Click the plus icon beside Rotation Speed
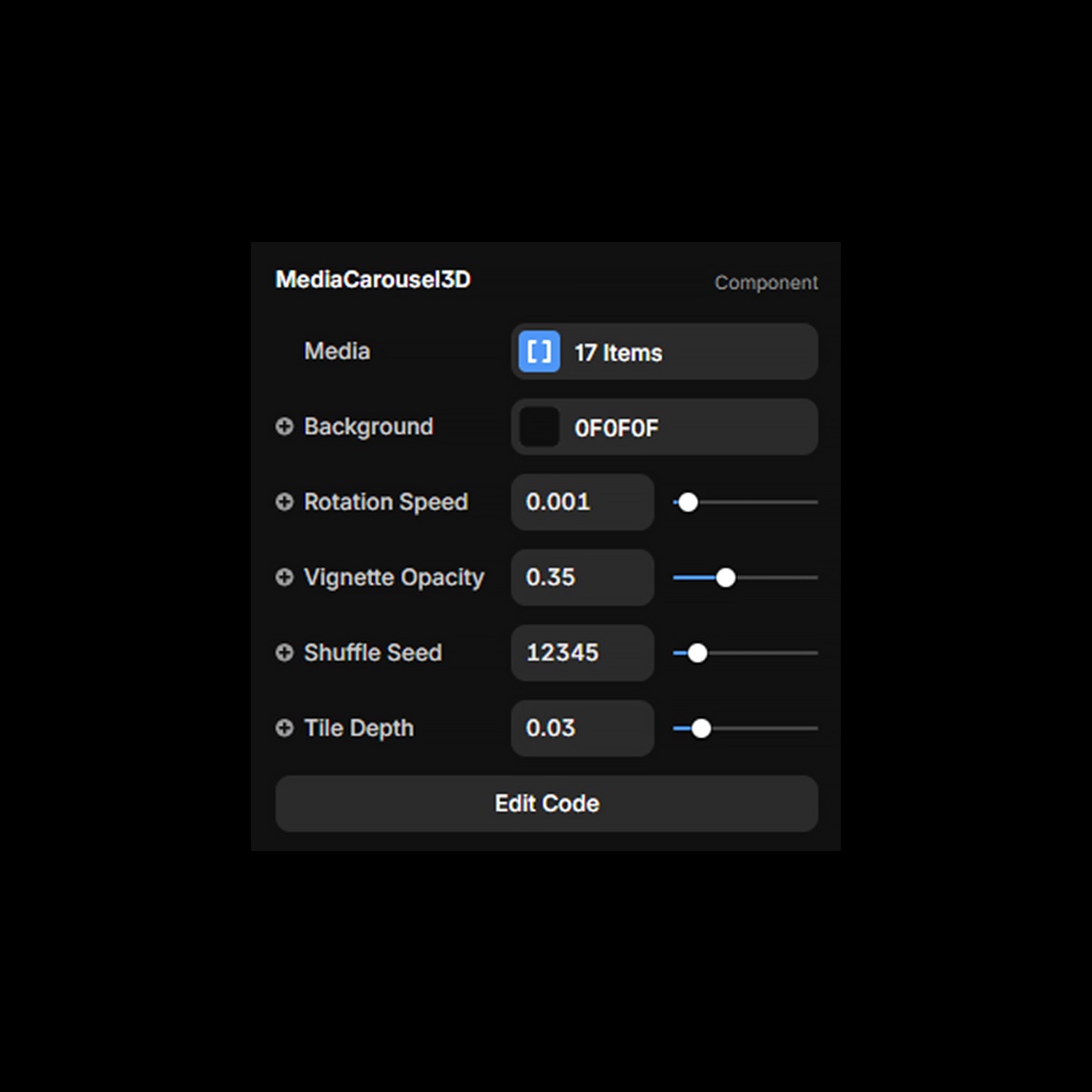 tap(284, 502)
